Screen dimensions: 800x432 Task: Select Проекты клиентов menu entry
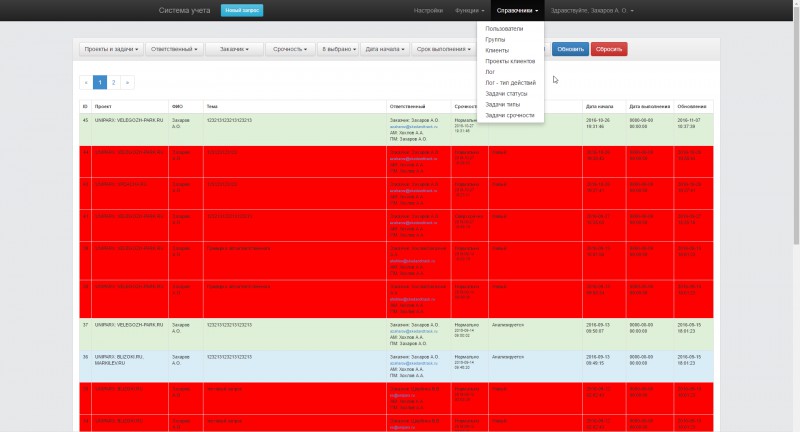pos(510,61)
